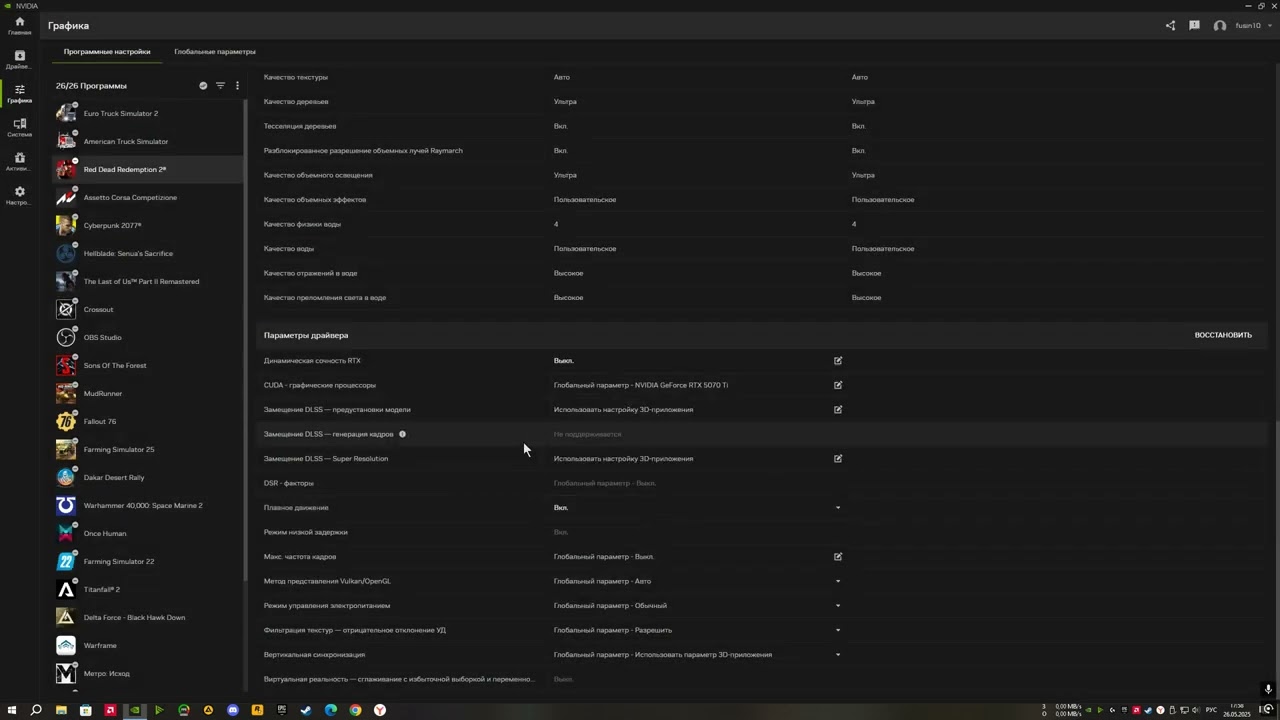Select American Truck Simulator in list
Viewport: 1280px width, 720px height.
pyautogui.click(x=148, y=142)
